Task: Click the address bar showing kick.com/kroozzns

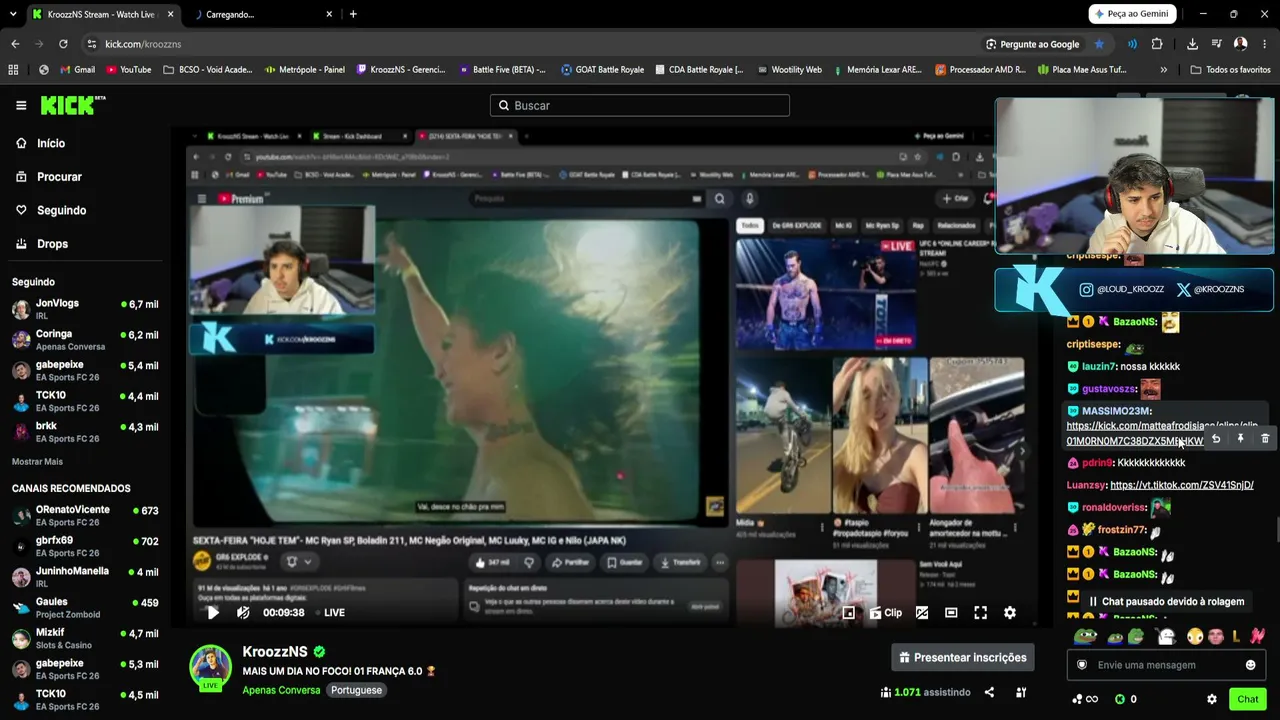Action: pyautogui.click(x=530, y=44)
